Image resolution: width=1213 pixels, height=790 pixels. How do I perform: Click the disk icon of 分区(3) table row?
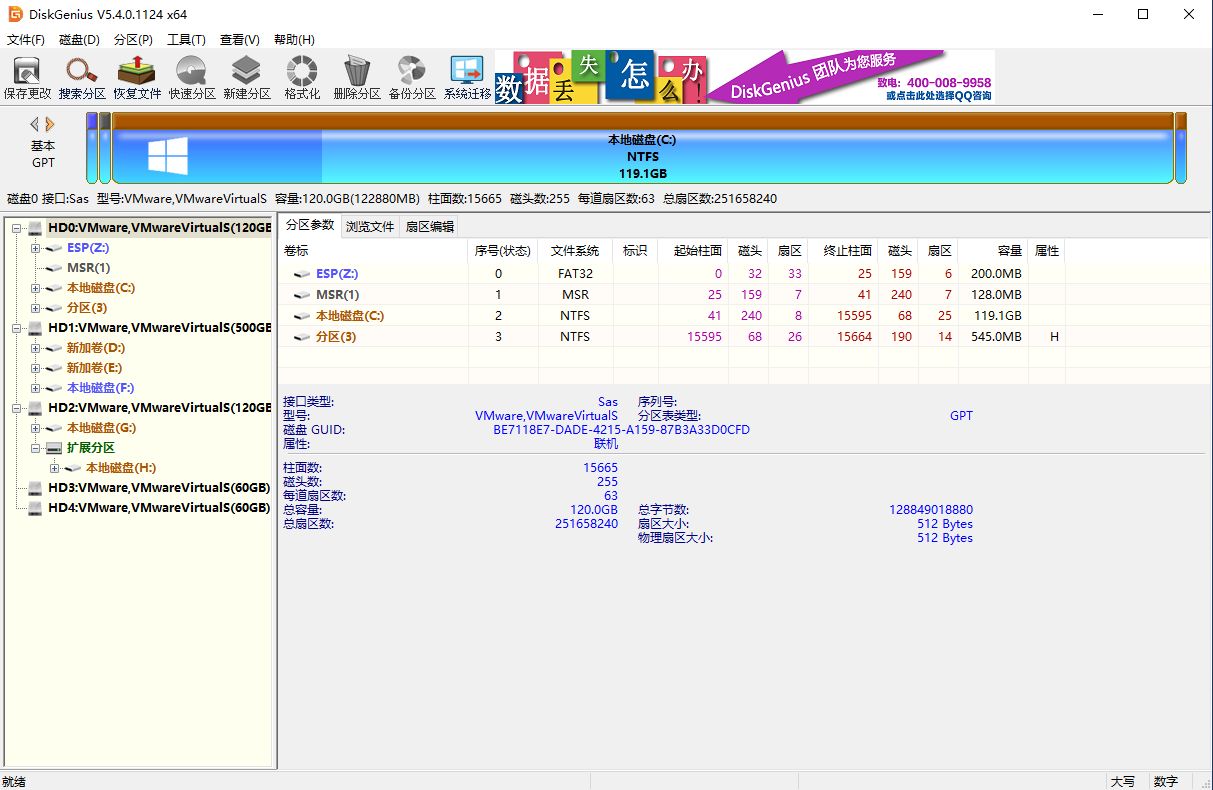(302, 337)
